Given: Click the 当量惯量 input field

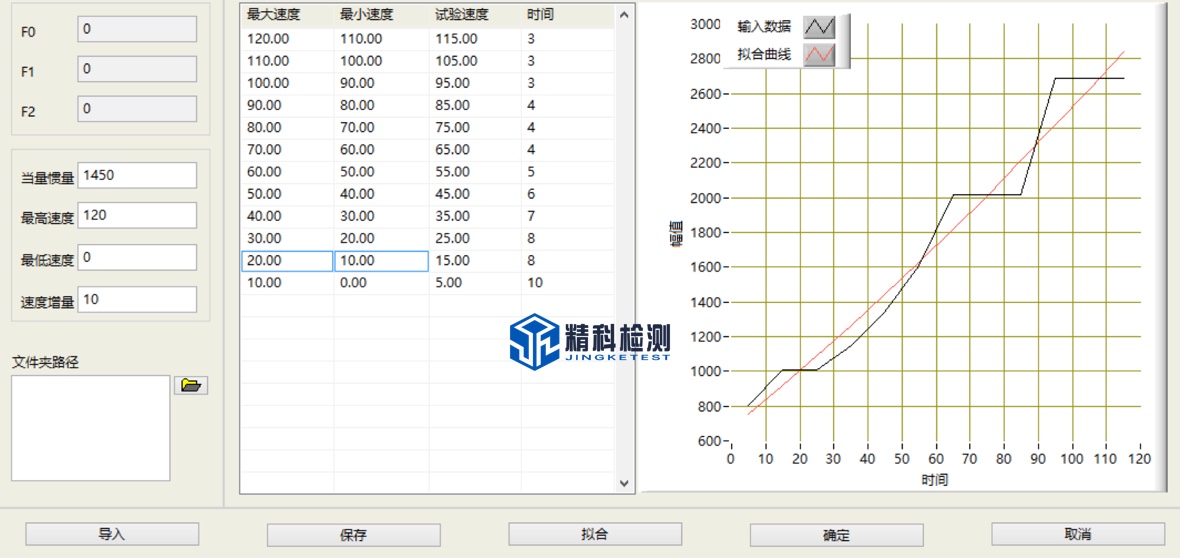Looking at the screenshot, I should [x=137, y=176].
